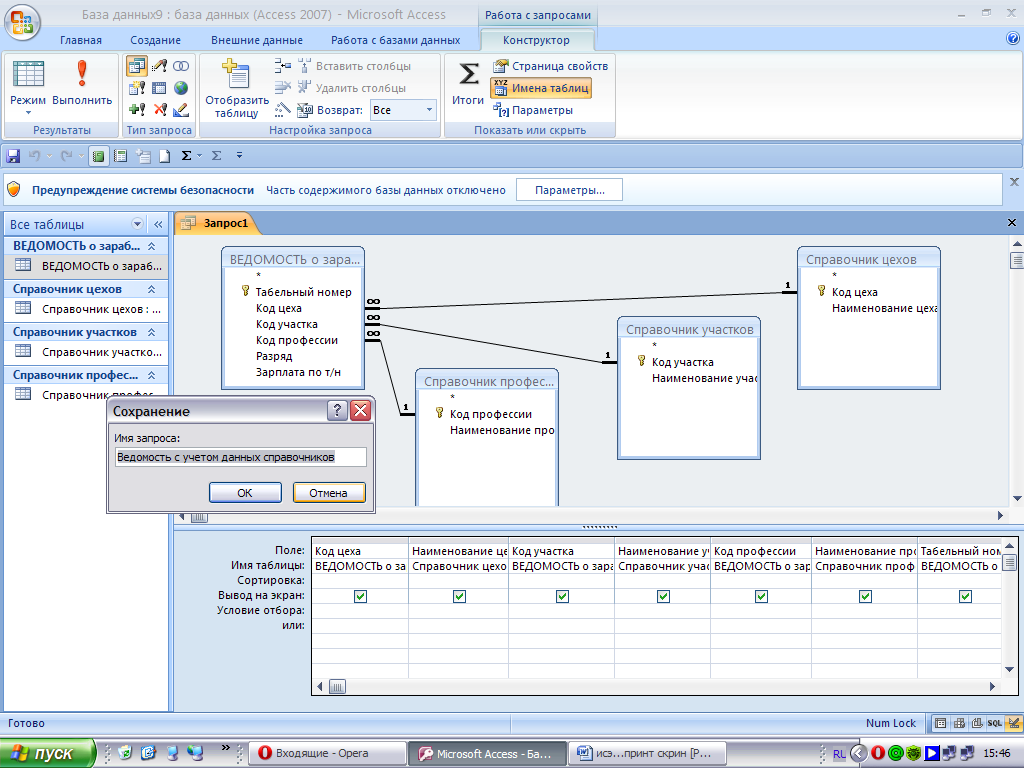Click the query grid vertical scrollbar thumb
The width and height of the screenshot is (1024, 768).
[x=1010, y=562]
